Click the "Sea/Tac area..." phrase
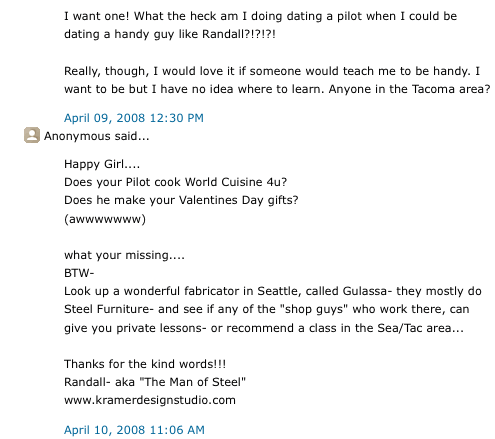Viewport: 495px width, 439px height. point(420,328)
